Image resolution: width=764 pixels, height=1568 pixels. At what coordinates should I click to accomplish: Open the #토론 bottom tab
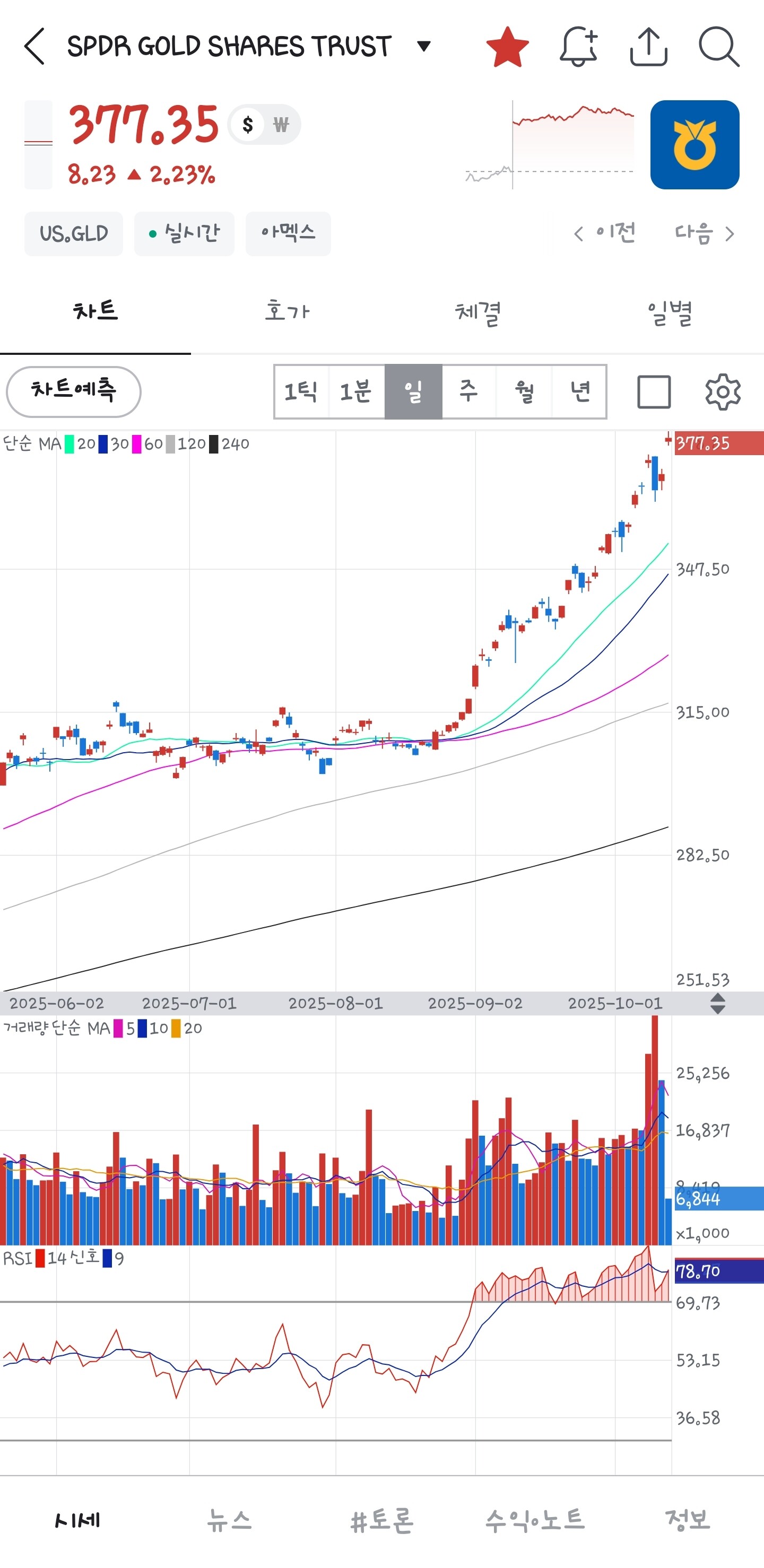pos(381,1520)
